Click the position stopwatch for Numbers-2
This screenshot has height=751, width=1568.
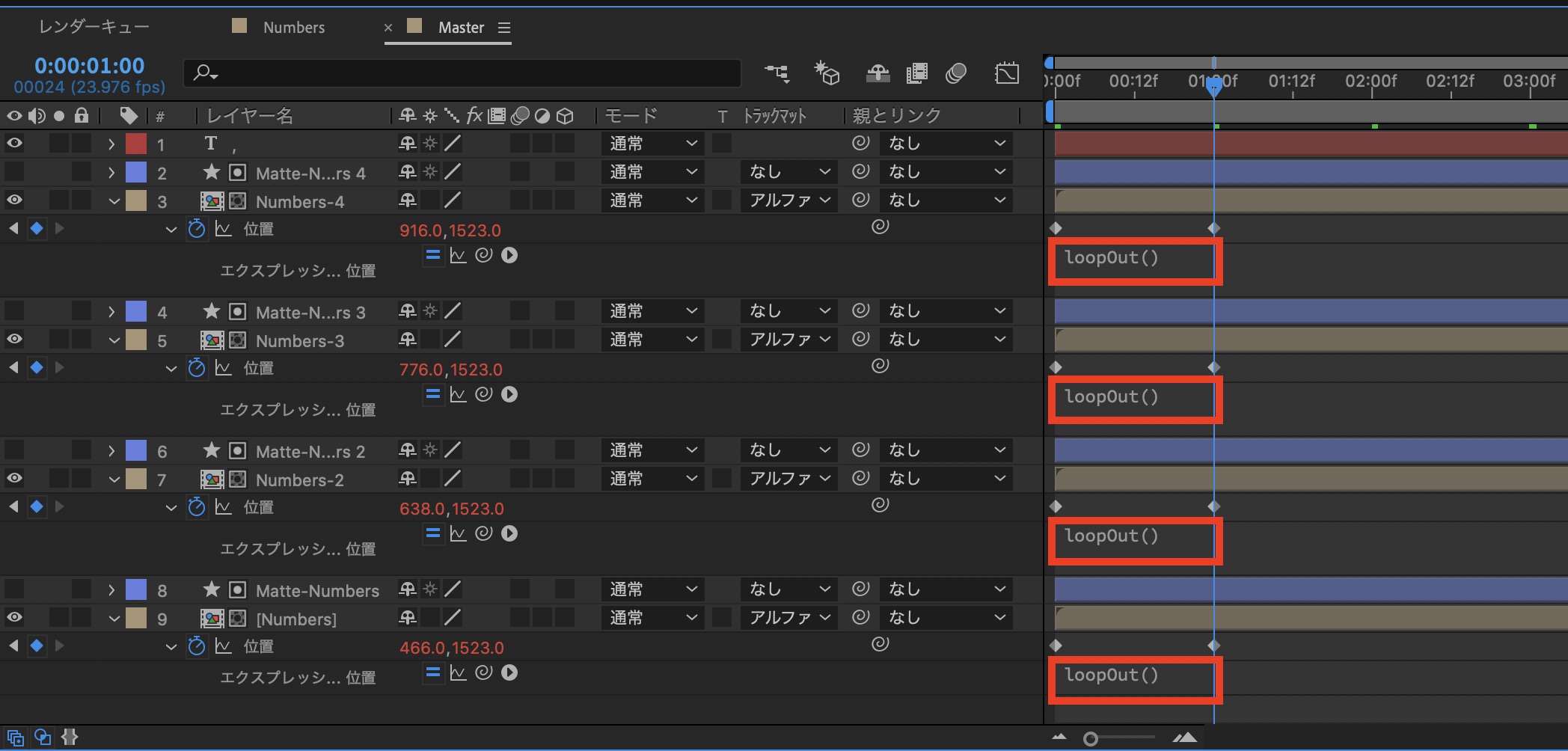coord(197,507)
